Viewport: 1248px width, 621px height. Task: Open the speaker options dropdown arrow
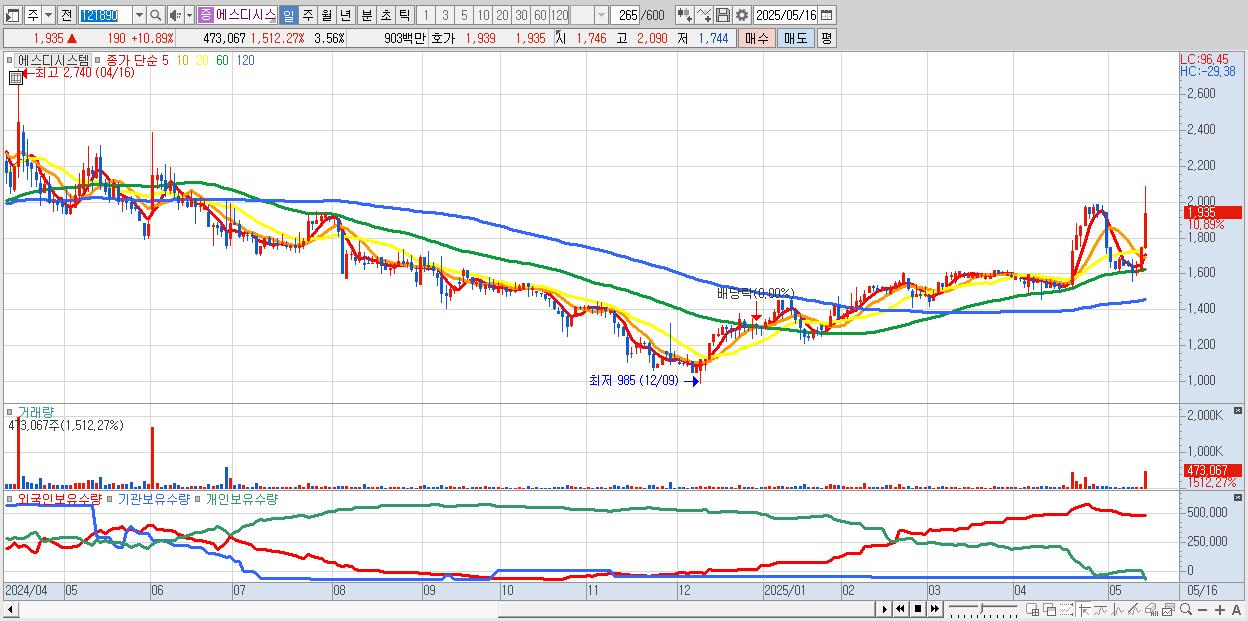coord(189,16)
